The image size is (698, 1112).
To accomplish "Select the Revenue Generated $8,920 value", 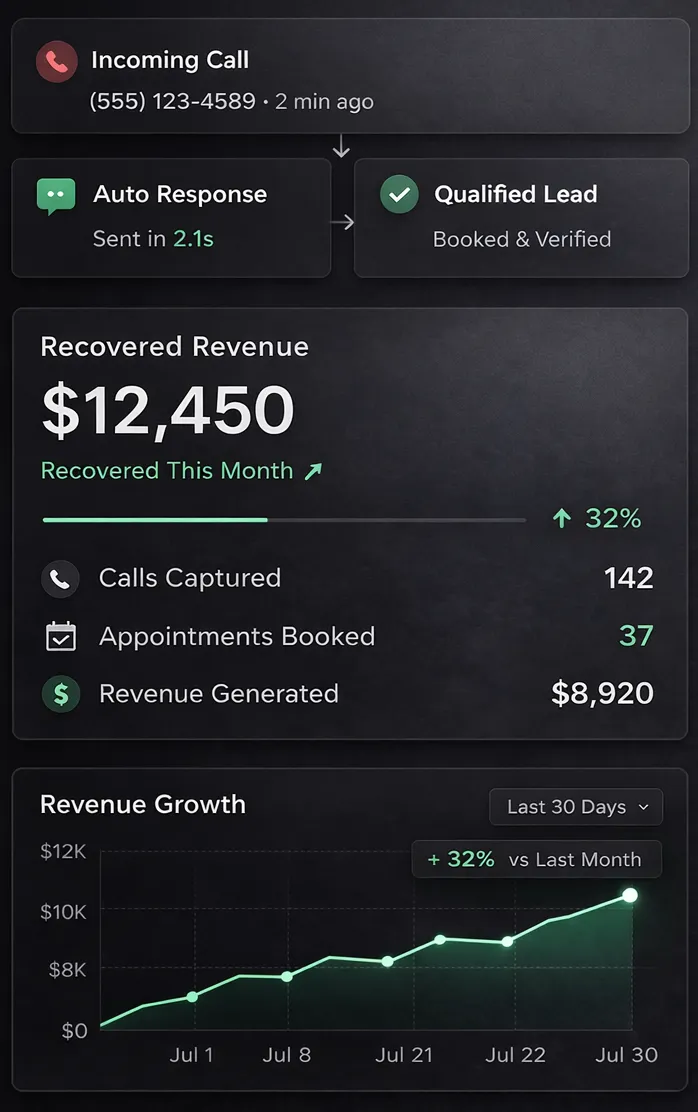I will [602, 694].
